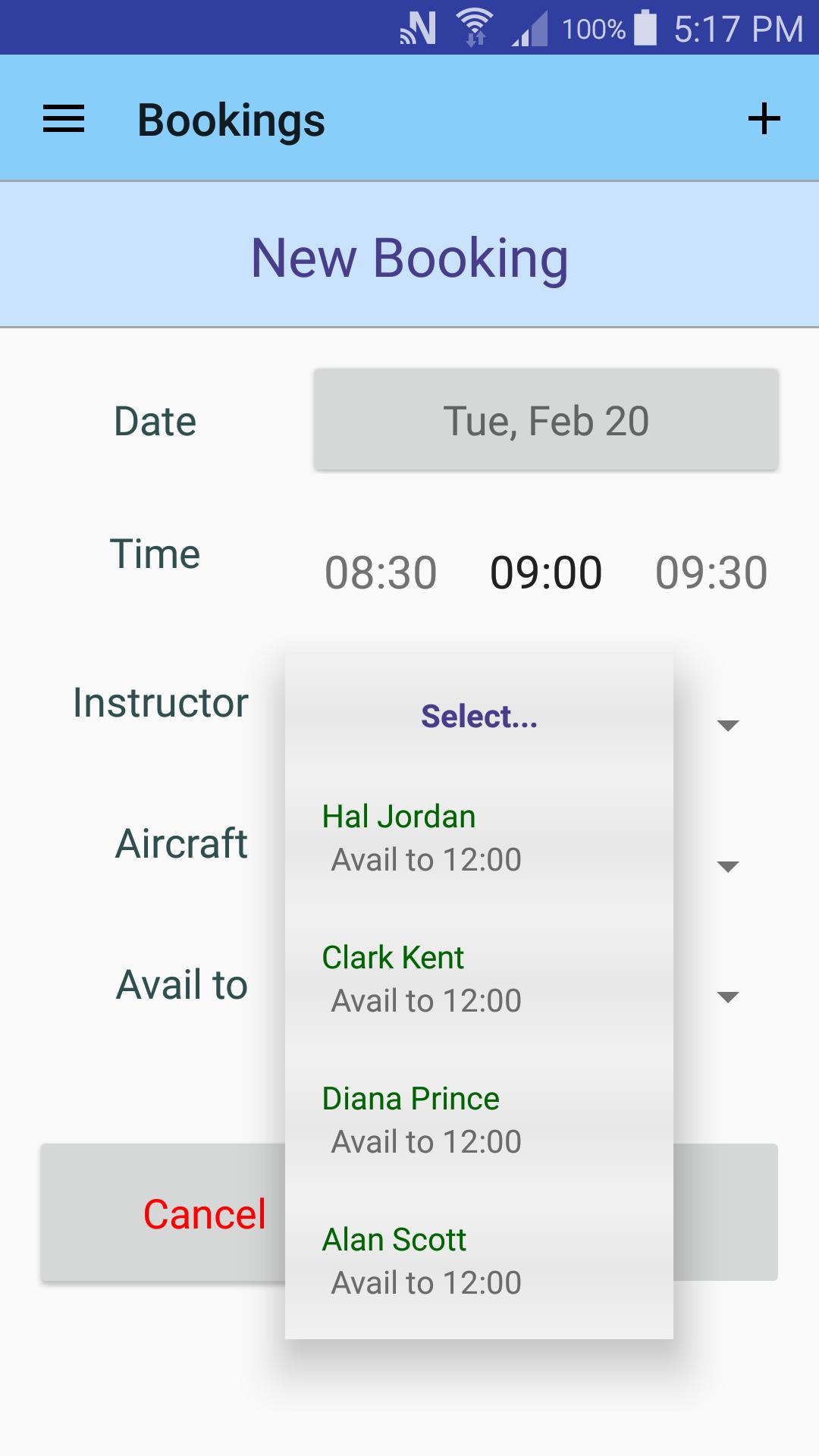Tap the cellular signal strength icon
The width and height of the screenshot is (819, 1456).
coord(529,29)
